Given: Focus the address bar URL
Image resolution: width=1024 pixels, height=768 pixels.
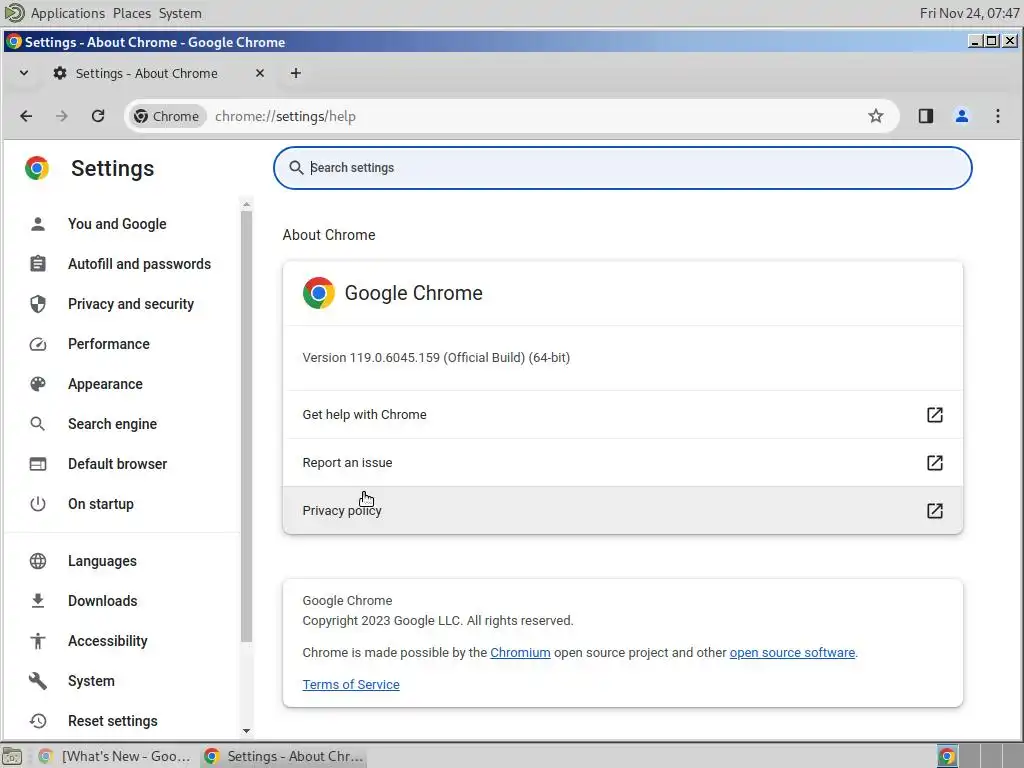Looking at the screenshot, I should pos(285,116).
